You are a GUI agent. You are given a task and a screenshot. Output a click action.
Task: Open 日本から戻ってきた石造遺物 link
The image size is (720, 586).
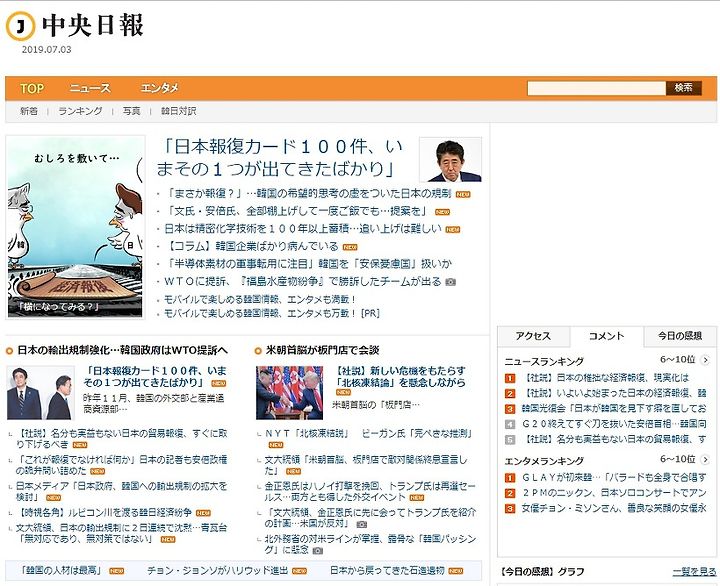pos(387,571)
